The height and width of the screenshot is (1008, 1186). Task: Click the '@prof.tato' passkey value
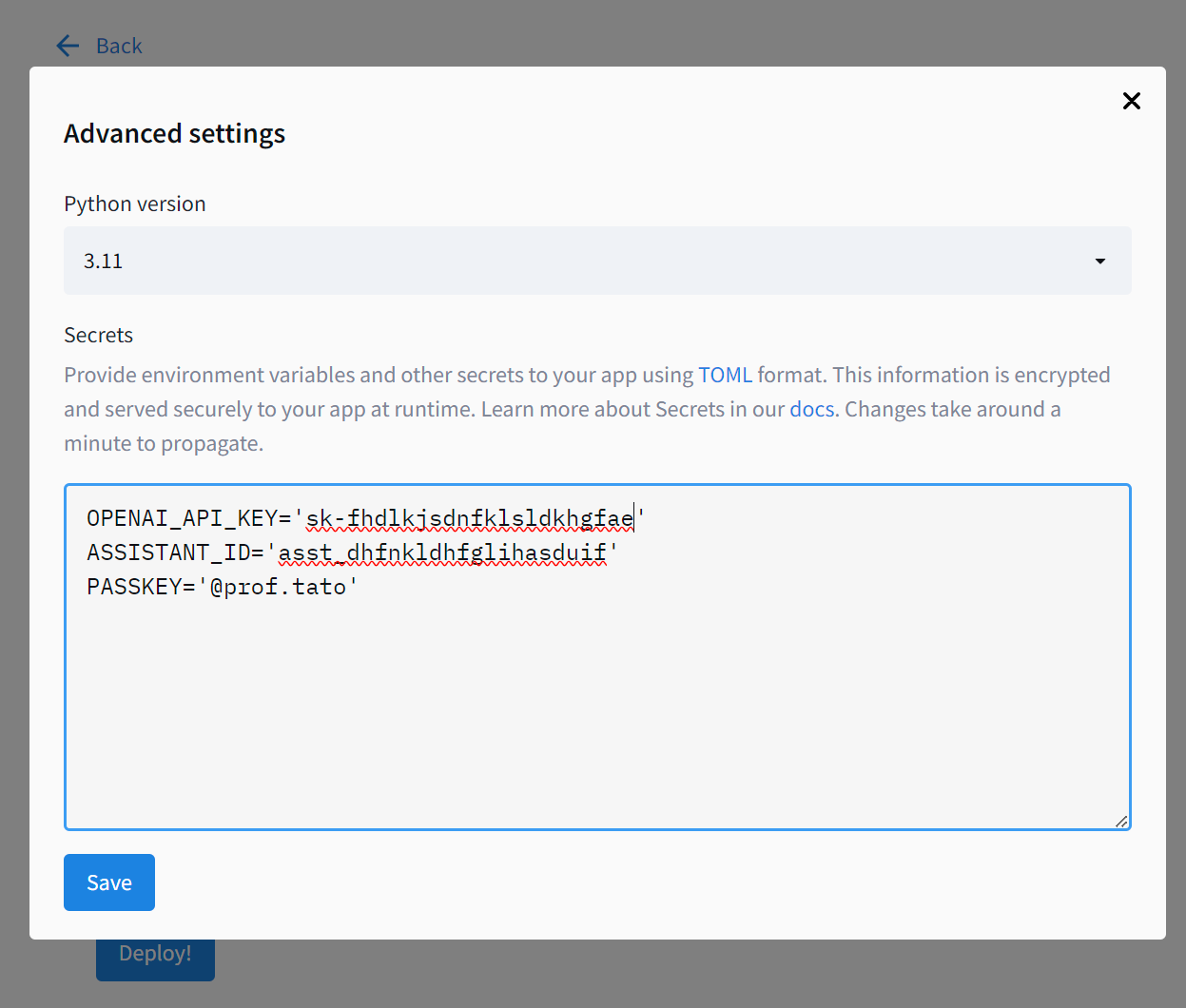(278, 587)
